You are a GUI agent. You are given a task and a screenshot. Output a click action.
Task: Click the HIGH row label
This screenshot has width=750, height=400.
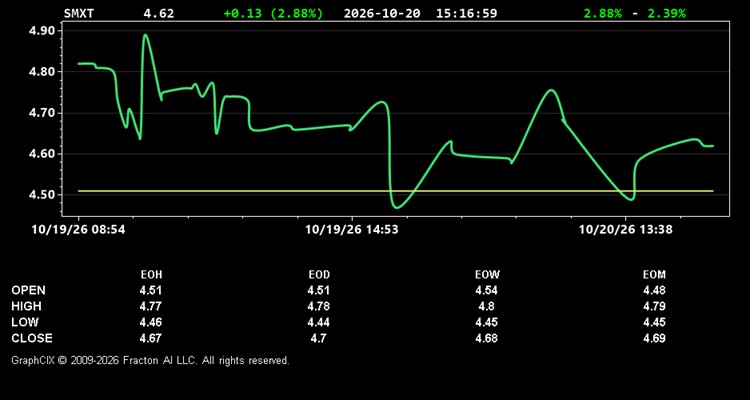coord(26,306)
